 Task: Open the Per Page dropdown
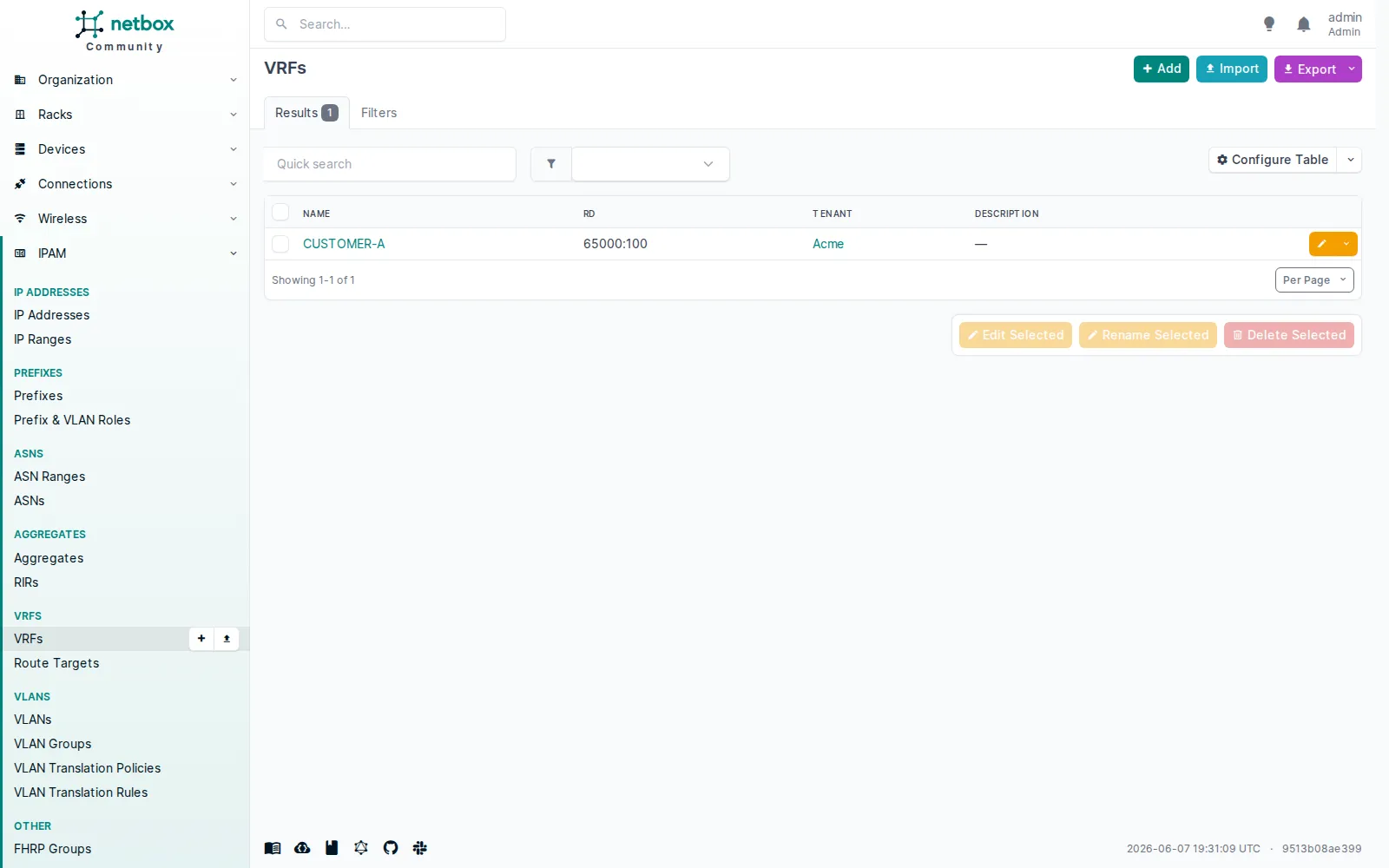click(x=1314, y=279)
